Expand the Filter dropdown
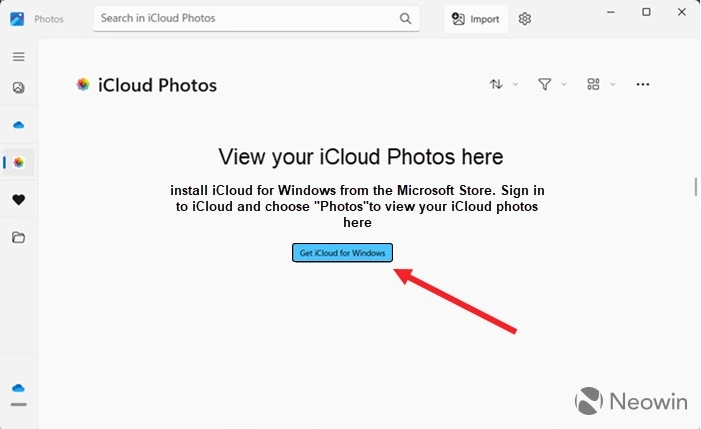The image size is (701, 429). [552, 85]
